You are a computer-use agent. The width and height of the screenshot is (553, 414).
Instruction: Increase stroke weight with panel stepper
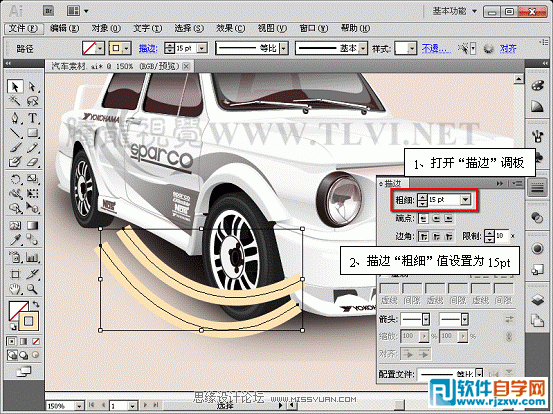coord(422,197)
